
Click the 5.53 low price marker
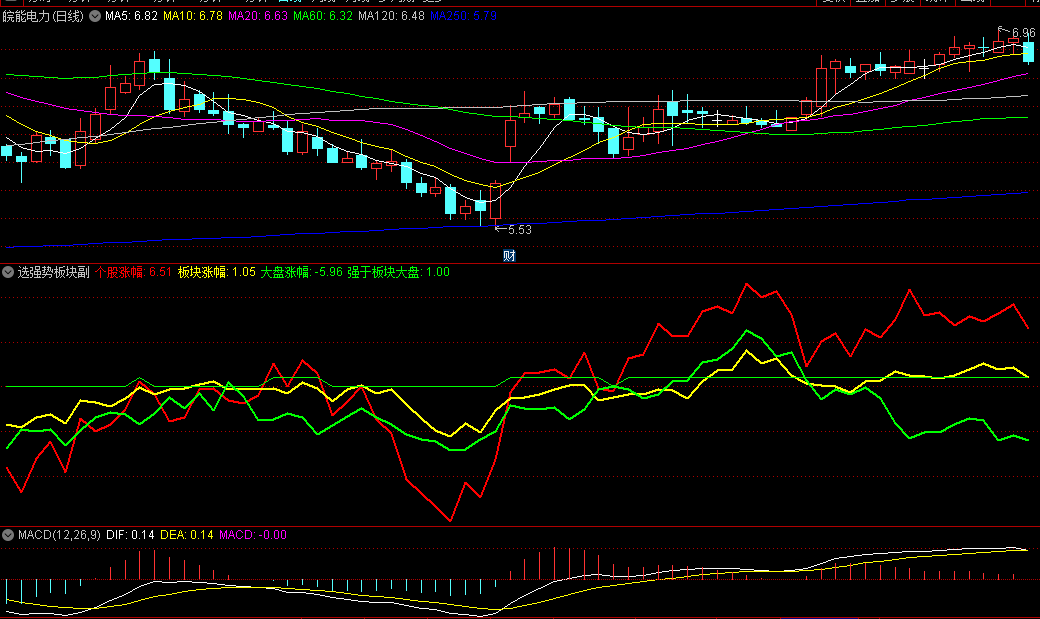[x=520, y=230]
